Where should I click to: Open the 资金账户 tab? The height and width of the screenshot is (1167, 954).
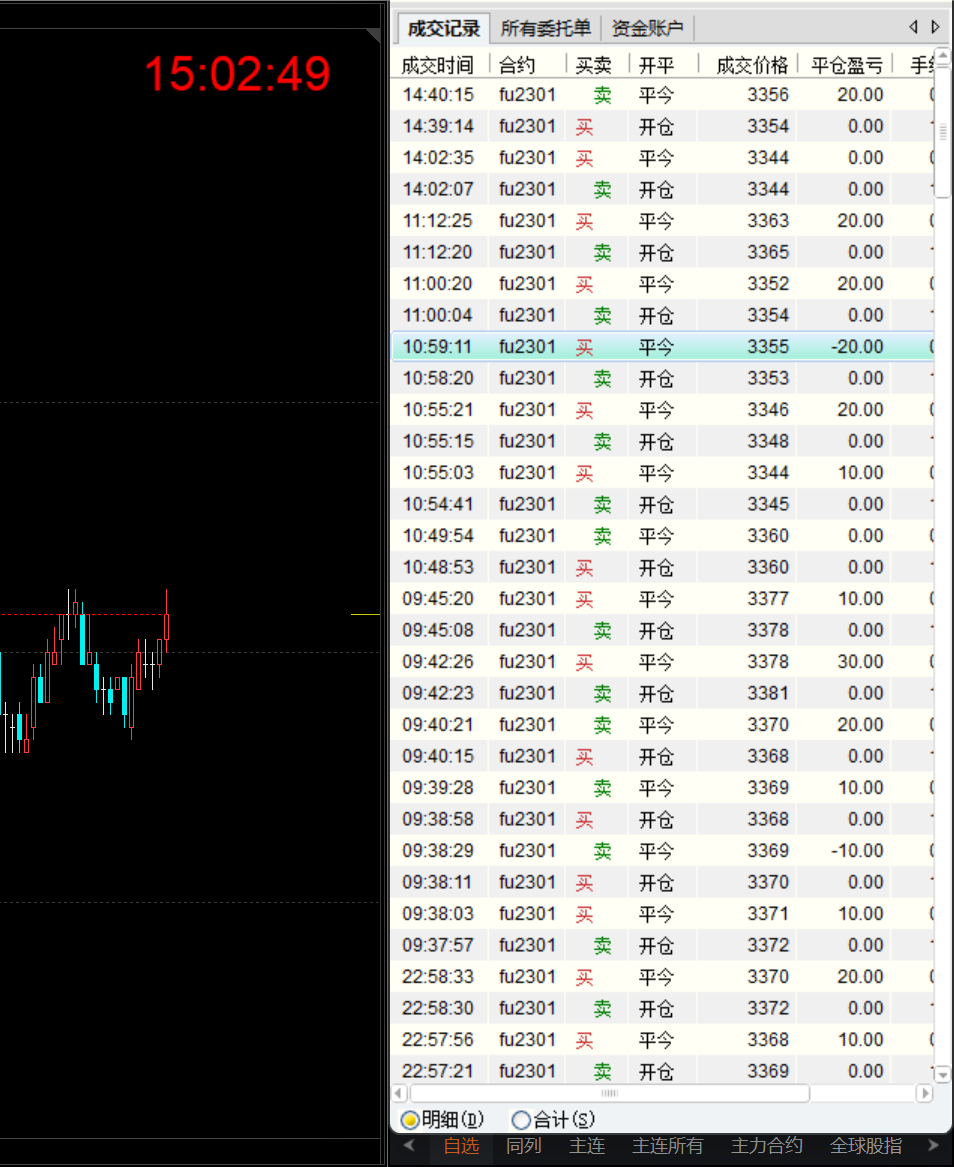(647, 29)
